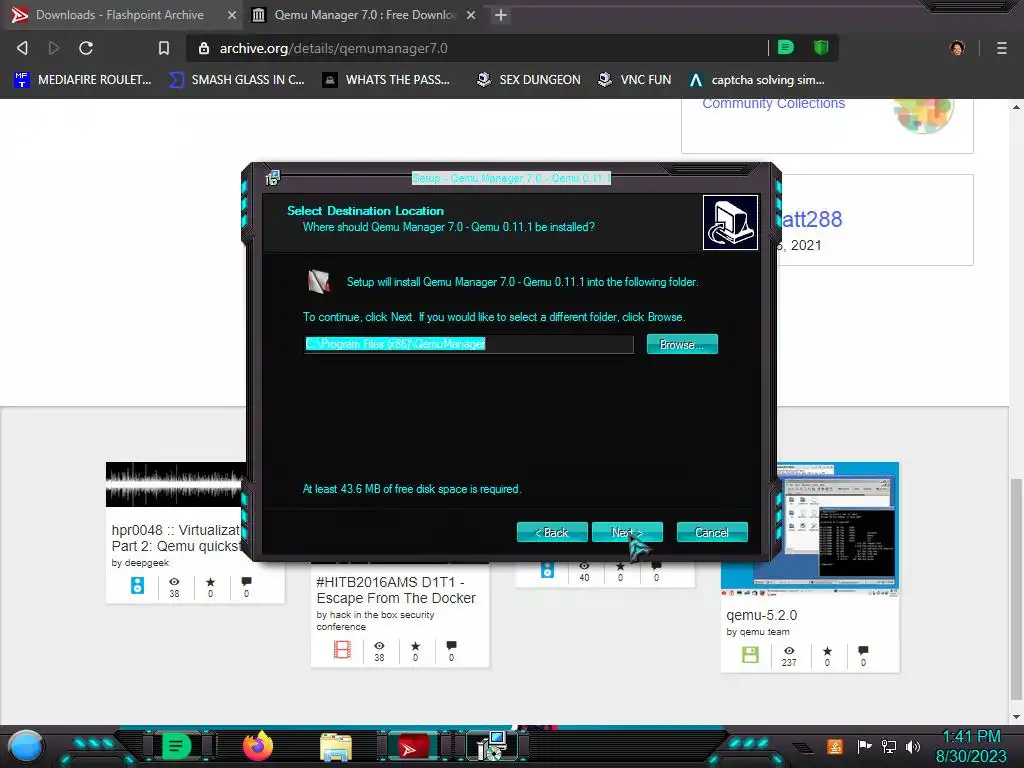Click the qemu-5.2.0 screenshot thumbnail
The height and width of the screenshot is (768, 1024).
point(810,529)
